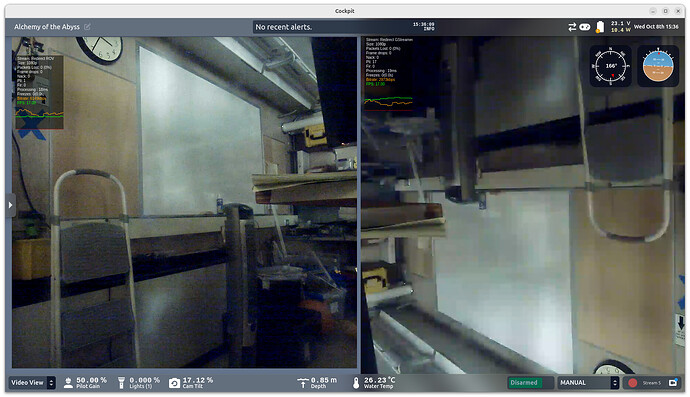Open the 'Video View' selector dropdown
Viewport: 690px width, 397px height.
tap(32, 382)
